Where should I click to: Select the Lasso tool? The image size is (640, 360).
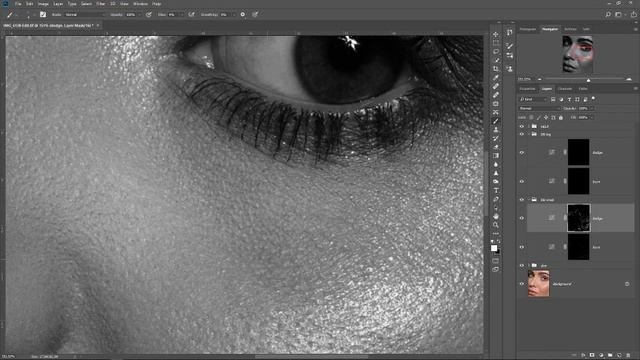496,51
